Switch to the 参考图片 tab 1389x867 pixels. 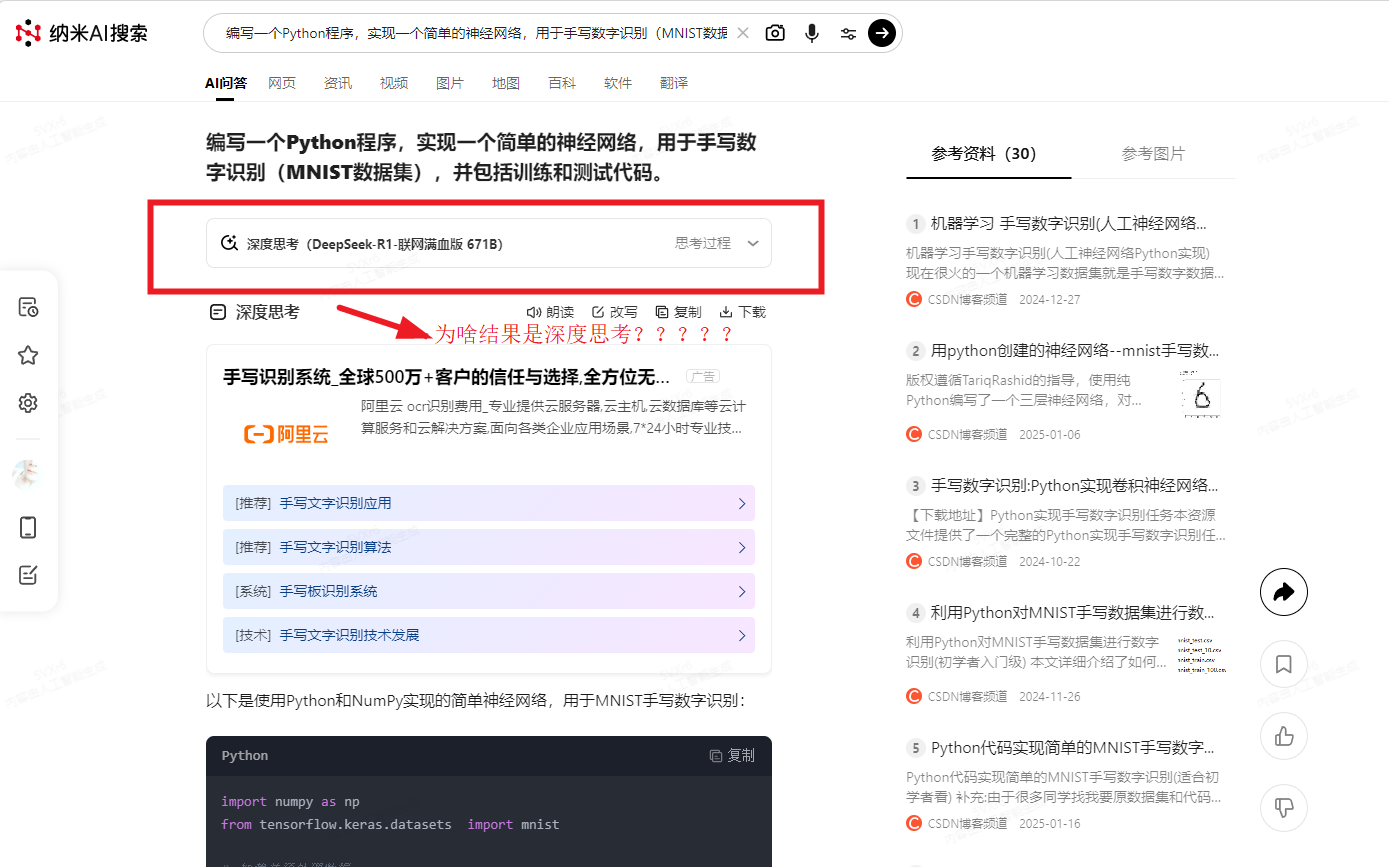click(1153, 154)
